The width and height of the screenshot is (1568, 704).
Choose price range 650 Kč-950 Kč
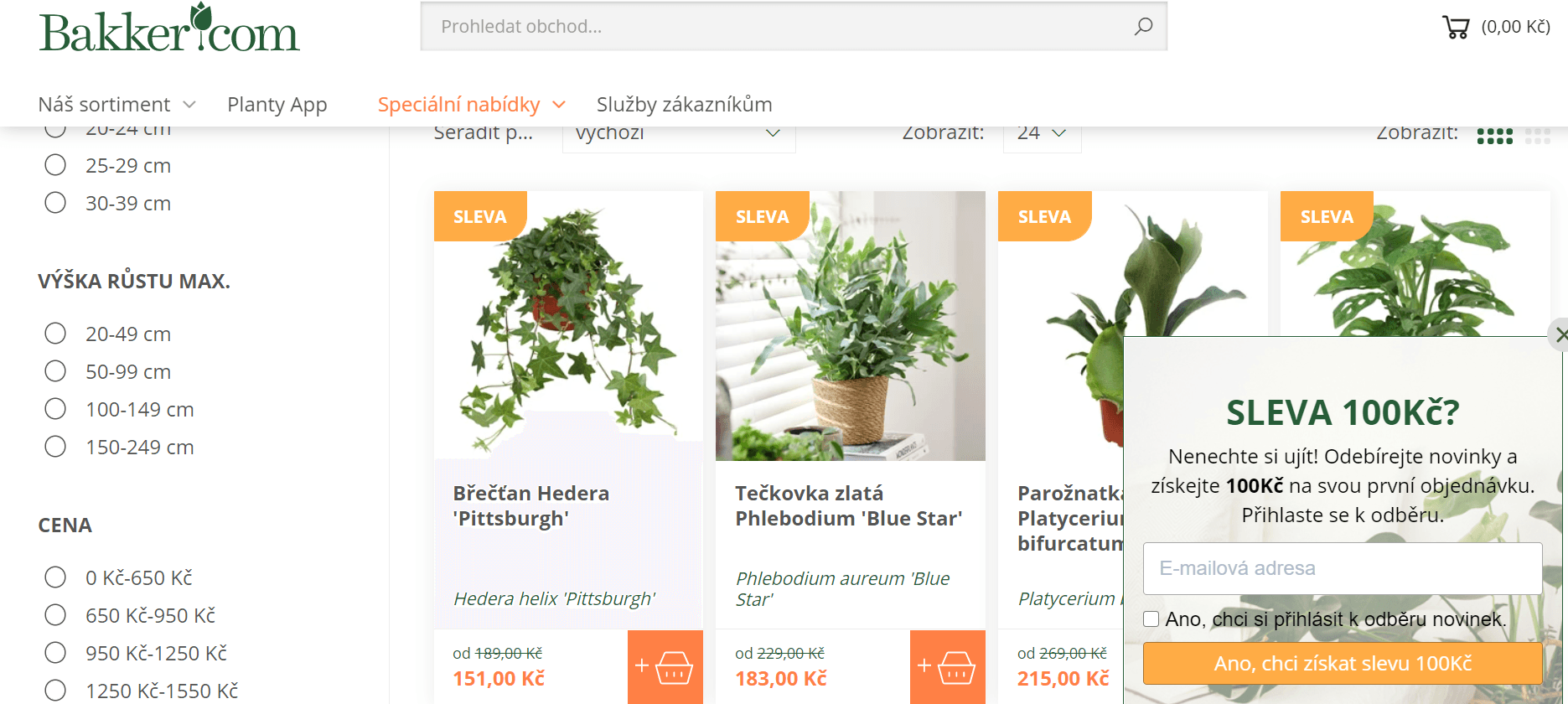pyautogui.click(x=55, y=615)
